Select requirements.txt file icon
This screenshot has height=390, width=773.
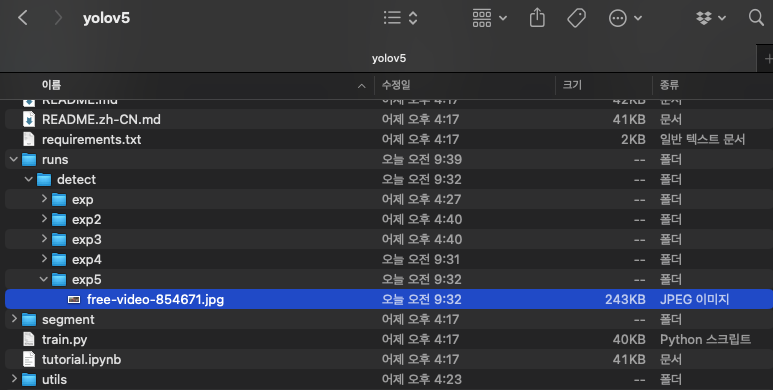(x=29, y=140)
